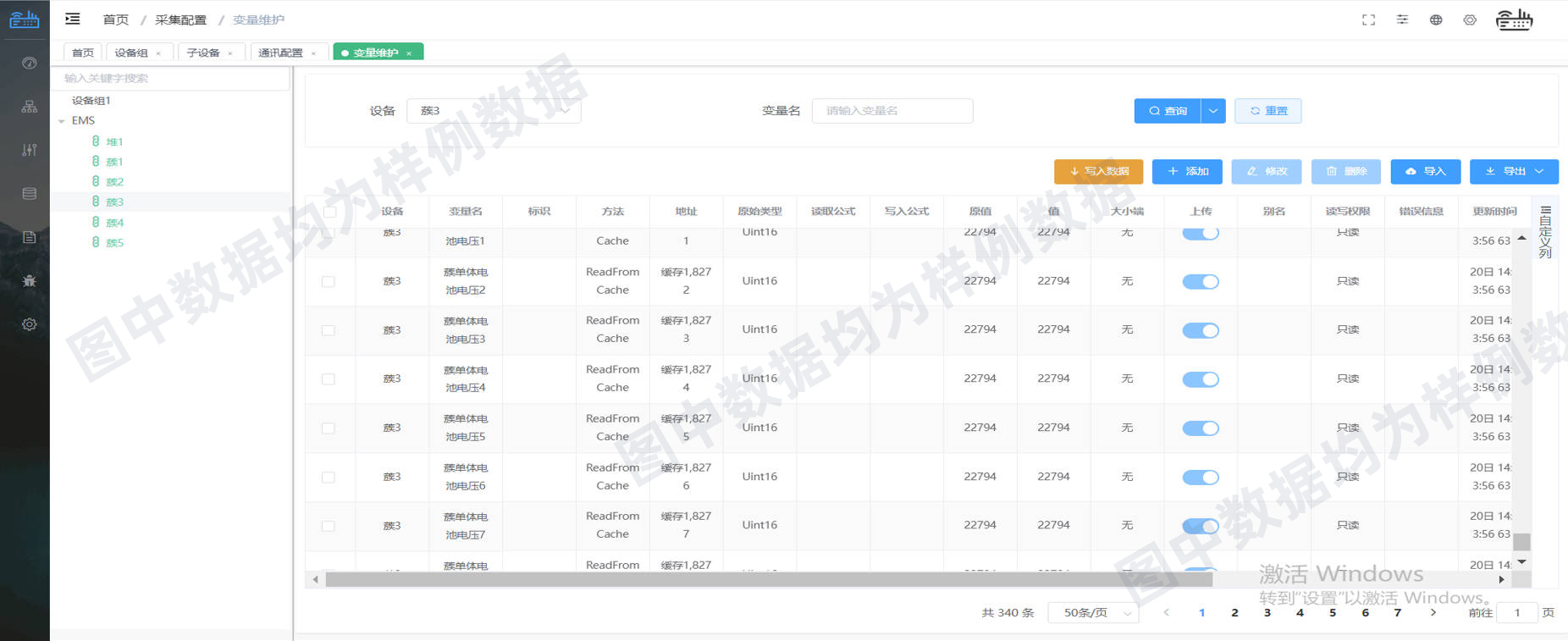The height and width of the screenshot is (641, 1568).
Task: Open the 设备 dropdown showing 簇3
Action: (494, 111)
